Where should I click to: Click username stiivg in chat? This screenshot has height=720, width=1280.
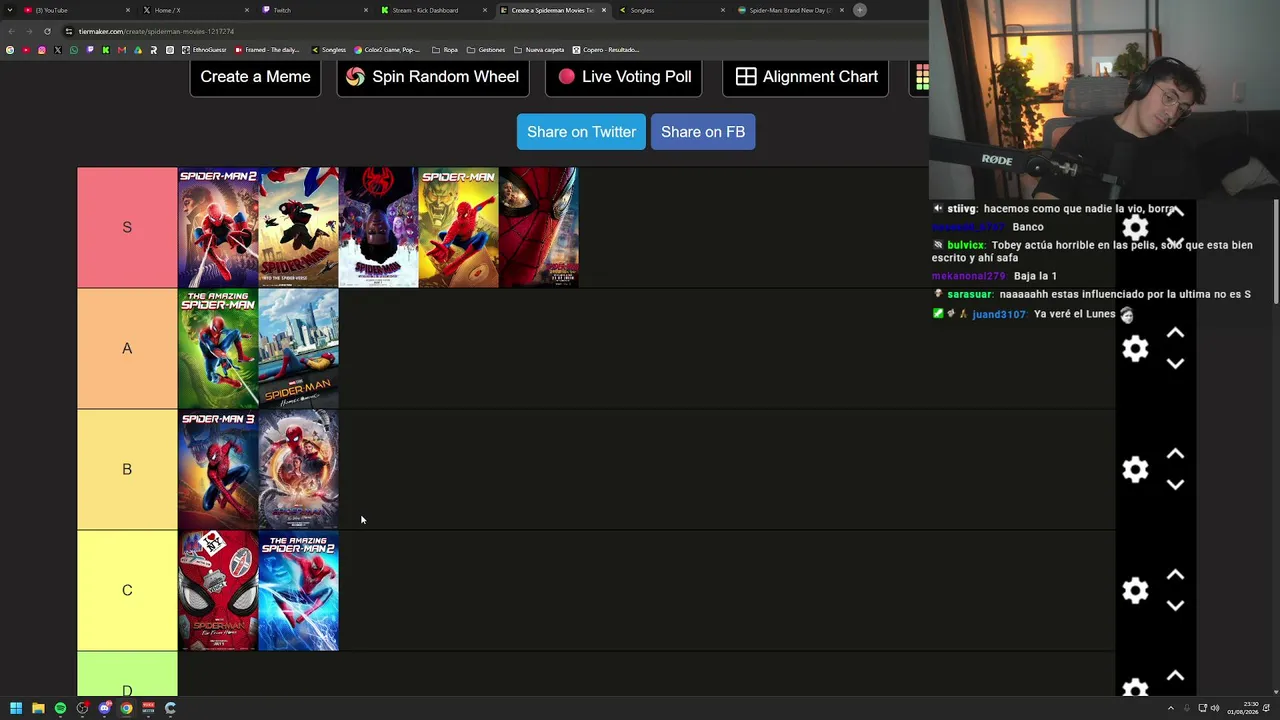click(961, 209)
